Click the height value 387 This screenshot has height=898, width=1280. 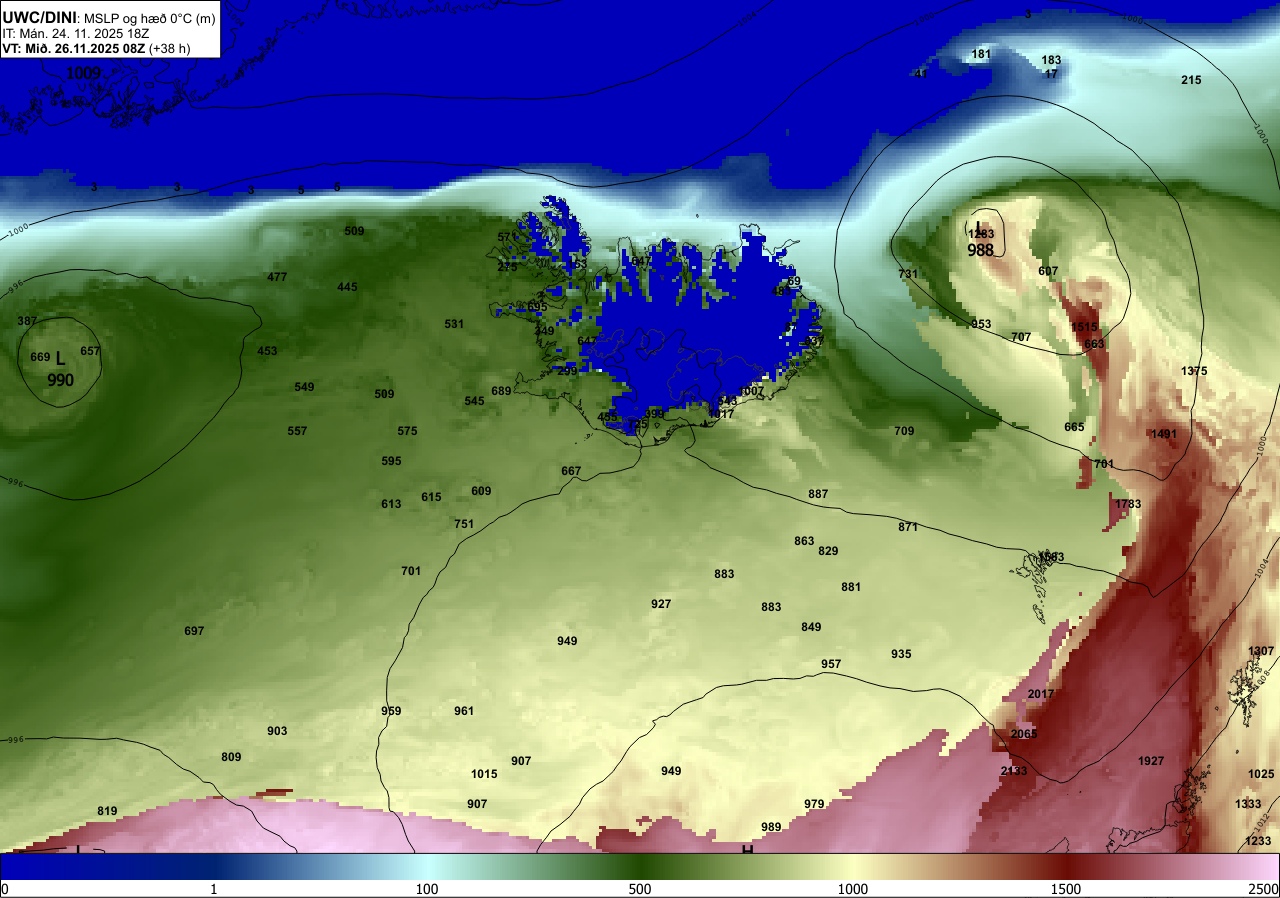pos(27,321)
